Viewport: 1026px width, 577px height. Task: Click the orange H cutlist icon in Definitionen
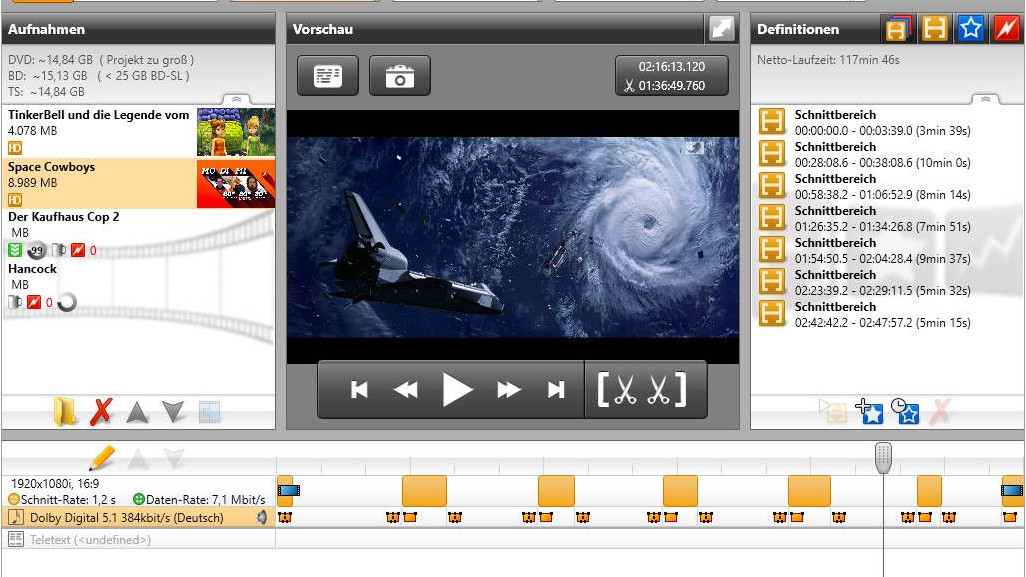[772, 119]
